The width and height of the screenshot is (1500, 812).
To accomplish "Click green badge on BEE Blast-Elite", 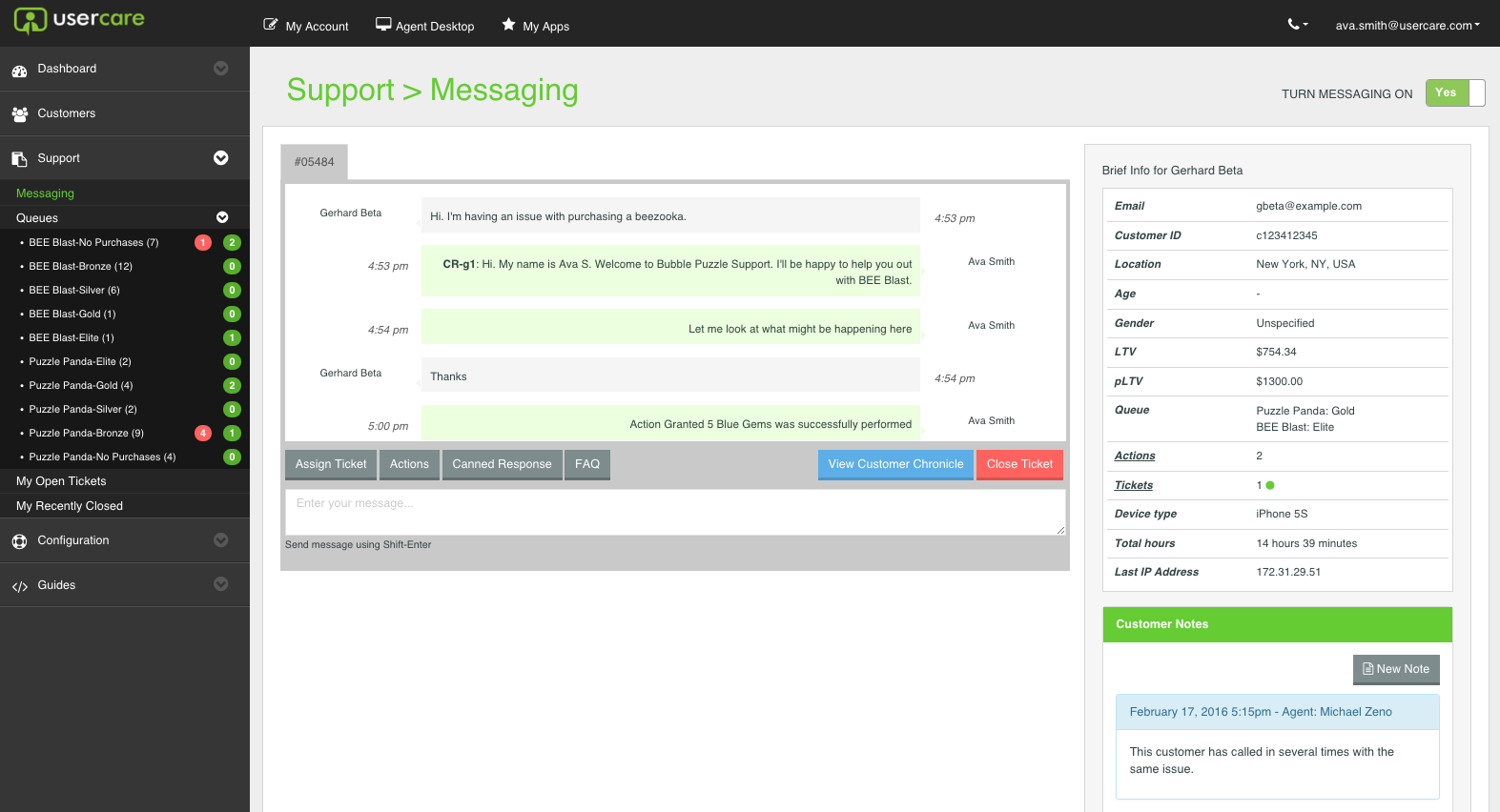I will click(x=232, y=338).
